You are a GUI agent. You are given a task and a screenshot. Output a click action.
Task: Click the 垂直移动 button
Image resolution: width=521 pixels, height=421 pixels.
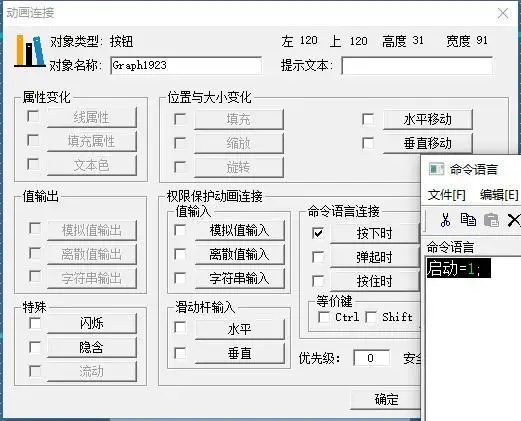pos(428,143)
